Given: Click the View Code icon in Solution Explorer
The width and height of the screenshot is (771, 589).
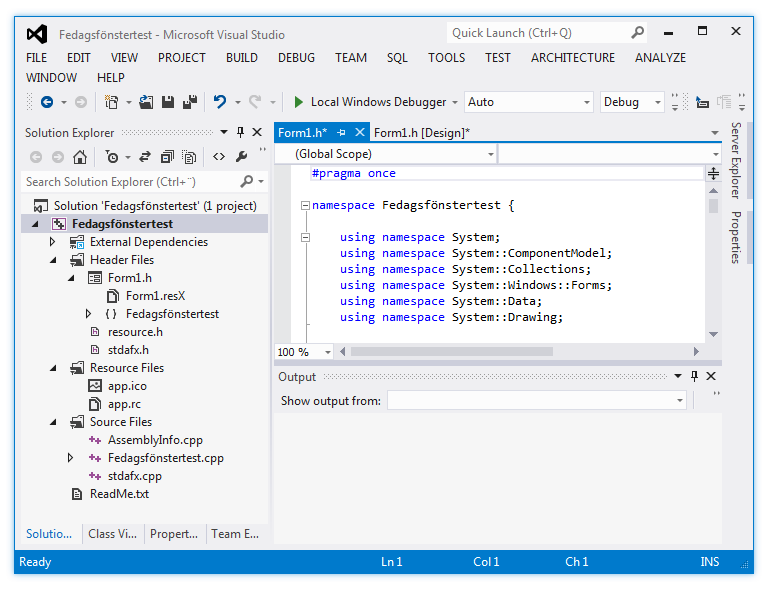Looking at the screenshot, I should 219,157.
